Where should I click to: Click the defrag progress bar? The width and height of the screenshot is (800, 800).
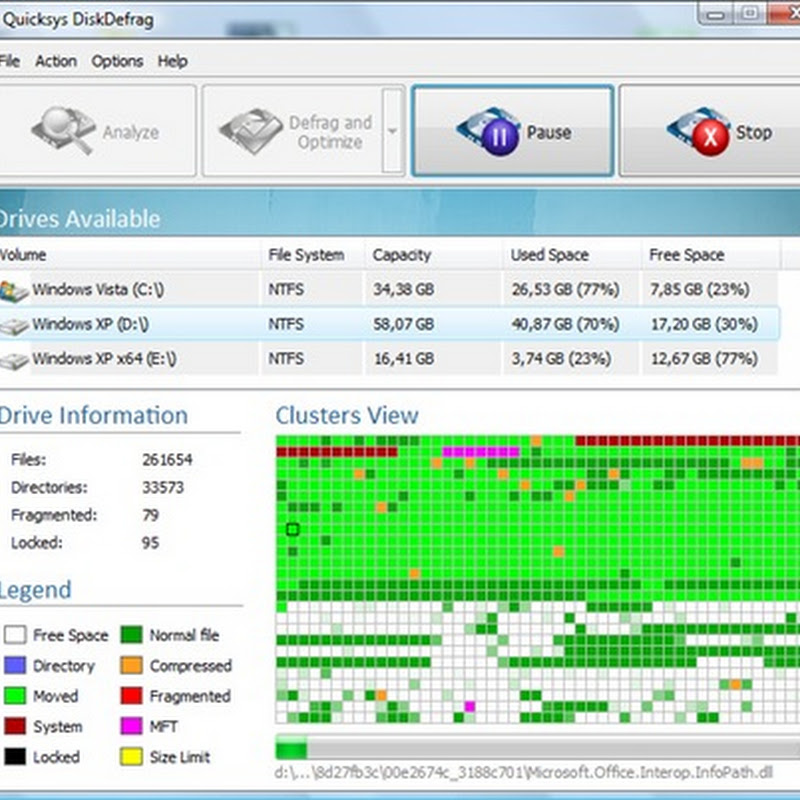tap(538, 747)
